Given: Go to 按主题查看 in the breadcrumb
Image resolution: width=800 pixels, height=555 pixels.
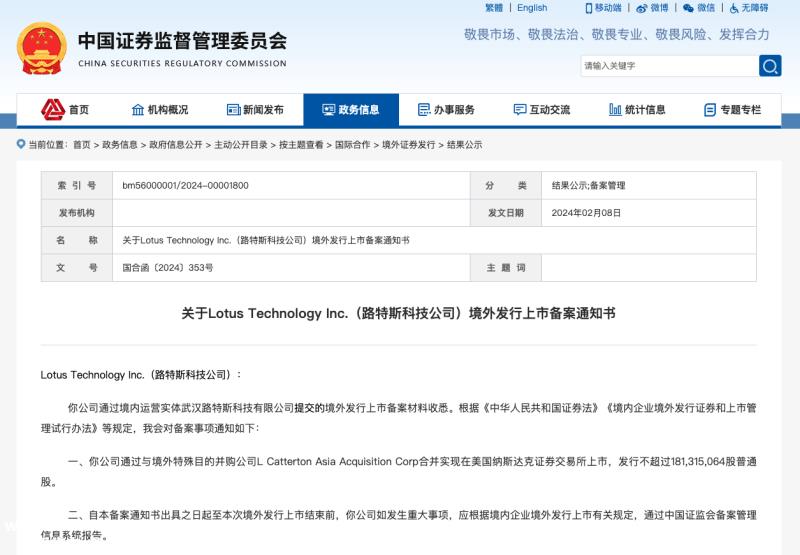Looking at the screenshot, I should [x=301, y=145].
